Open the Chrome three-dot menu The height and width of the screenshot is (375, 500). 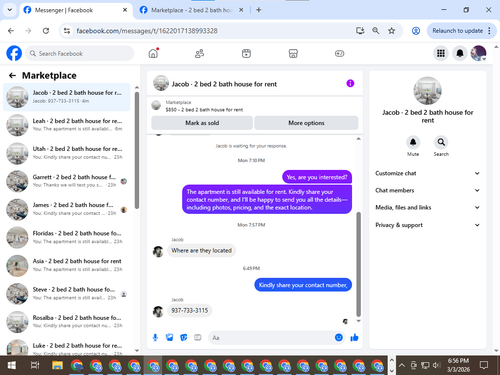[x=489, y=31]
